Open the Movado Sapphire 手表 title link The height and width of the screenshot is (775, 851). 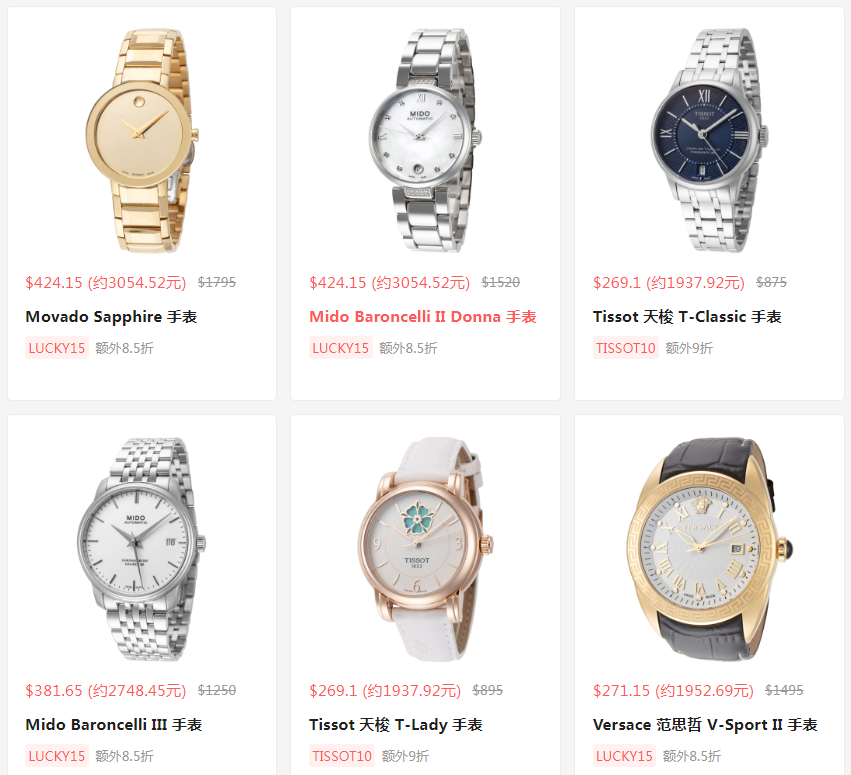(x=111, y=316)
